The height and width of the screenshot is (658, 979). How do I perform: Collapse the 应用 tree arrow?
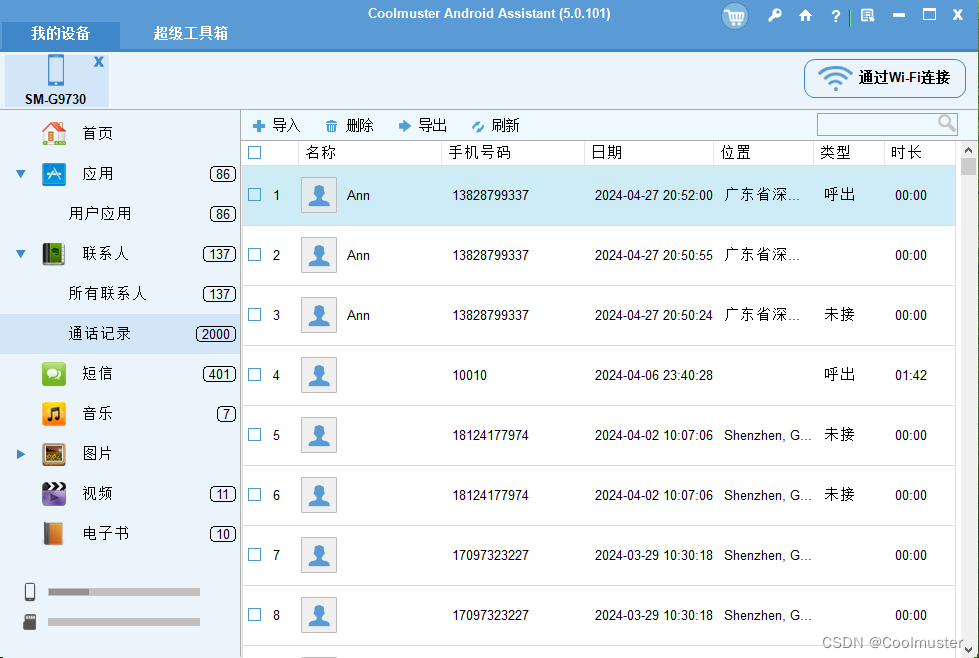pos(21,174)
